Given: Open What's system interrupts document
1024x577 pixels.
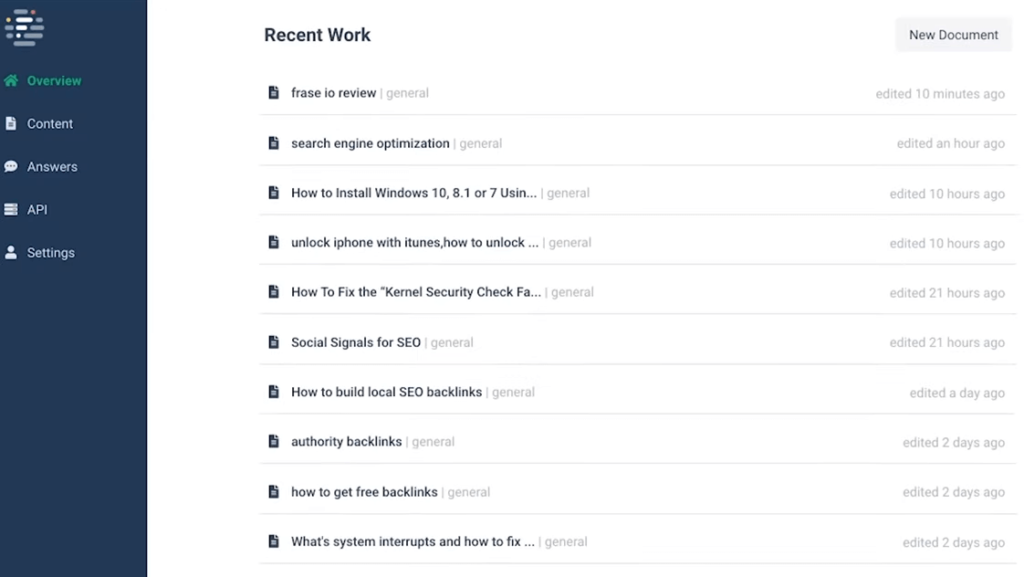Looking at the screenshot, I should click(413, 541).
